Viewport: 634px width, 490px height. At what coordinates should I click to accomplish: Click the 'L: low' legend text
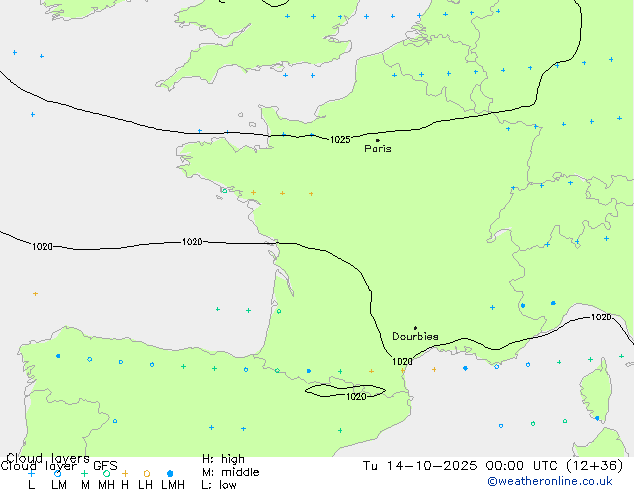tap(219, 485)
